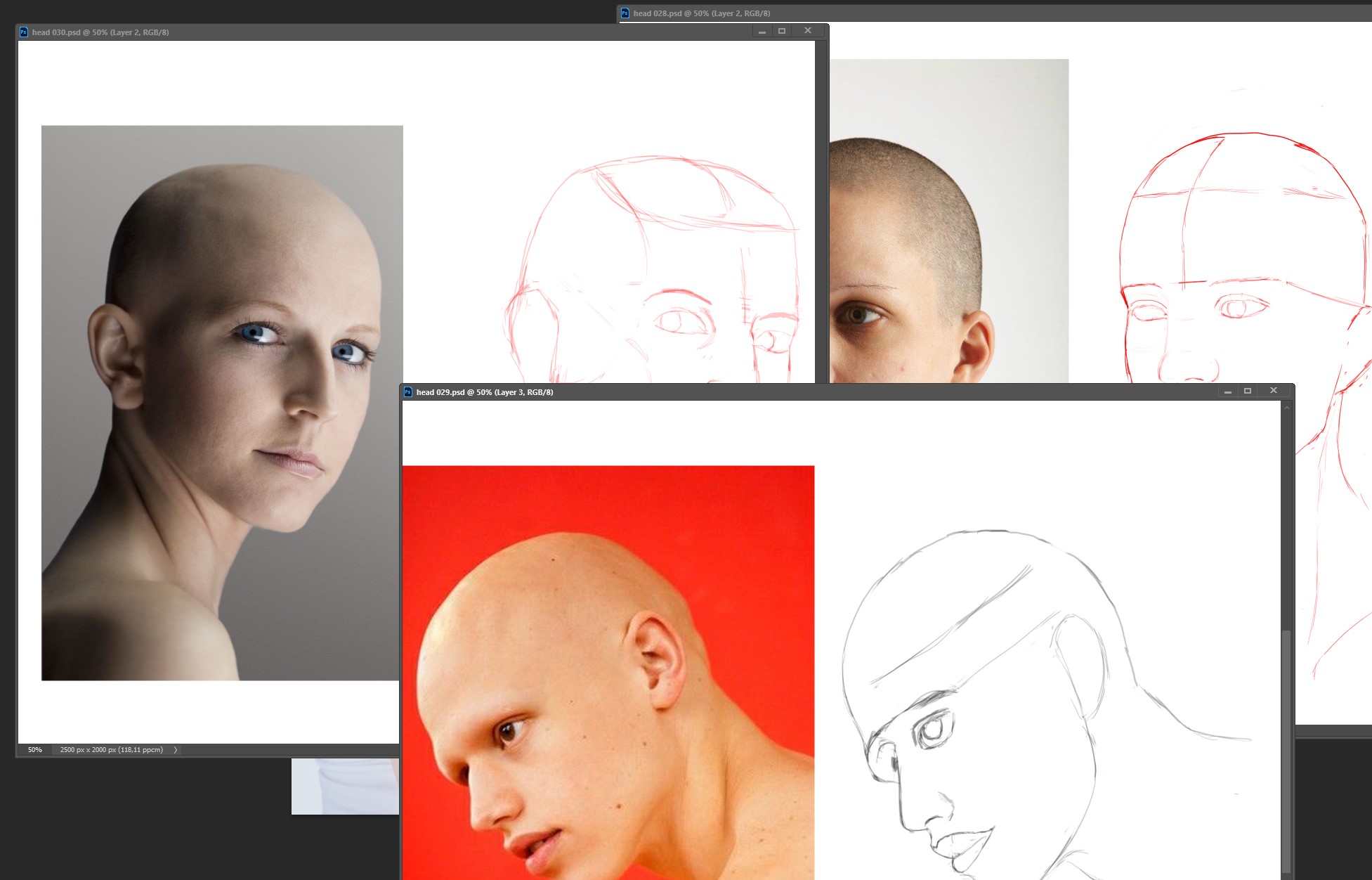Maximize the head 029.psd document window
The width and height of the screenshot is (1372, 880).
pos(1248,391)
